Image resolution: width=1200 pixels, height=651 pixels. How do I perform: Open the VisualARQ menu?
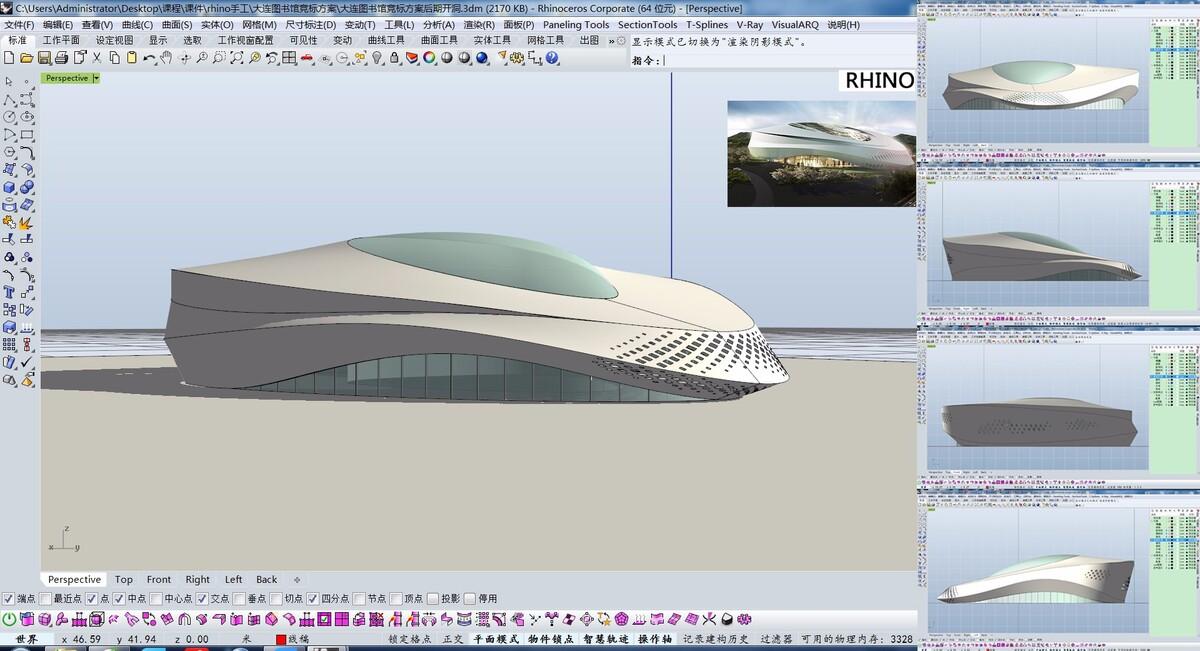[796, 24]
